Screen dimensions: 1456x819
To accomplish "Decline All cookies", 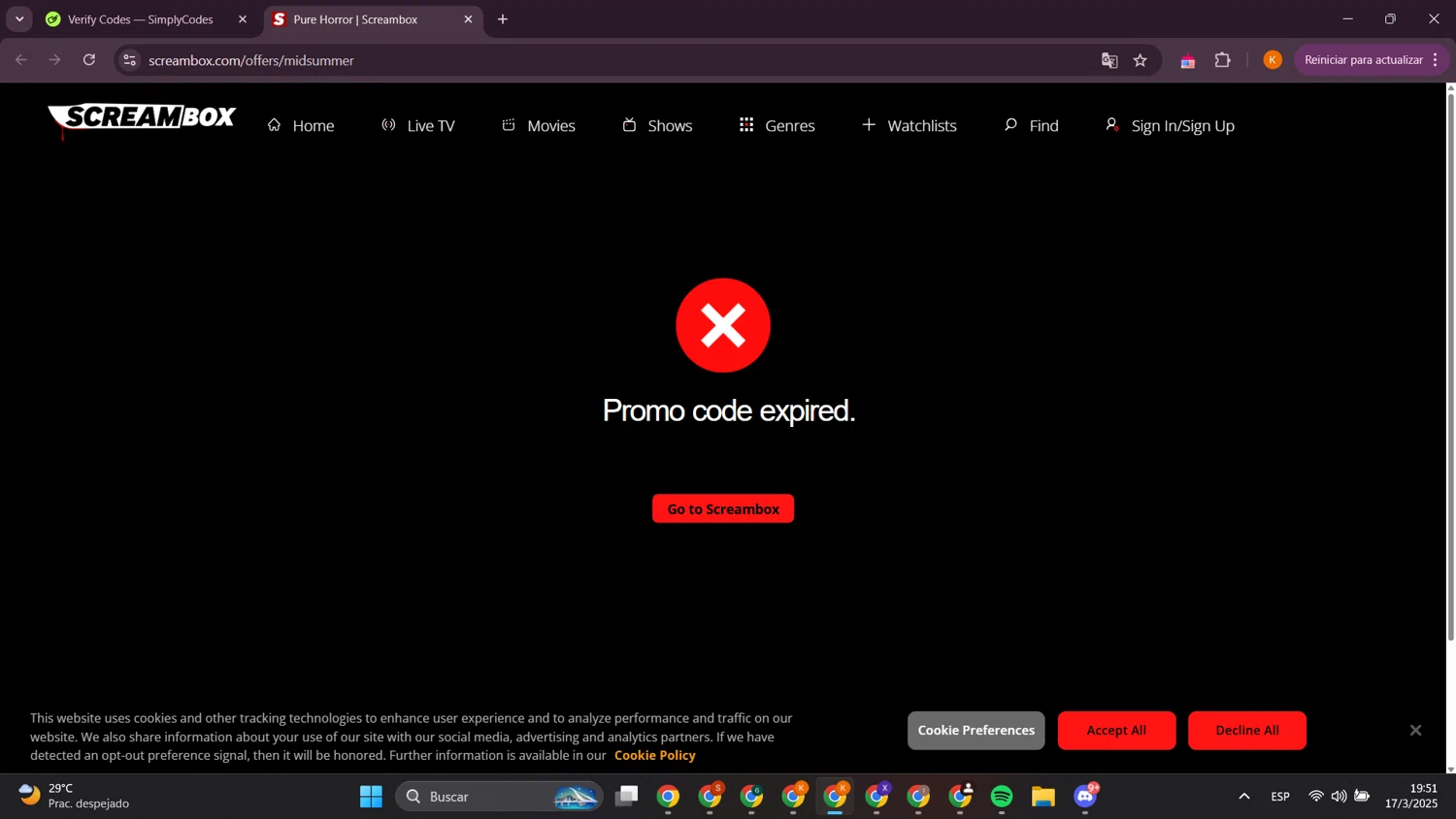I will (x=1247, y=730).
